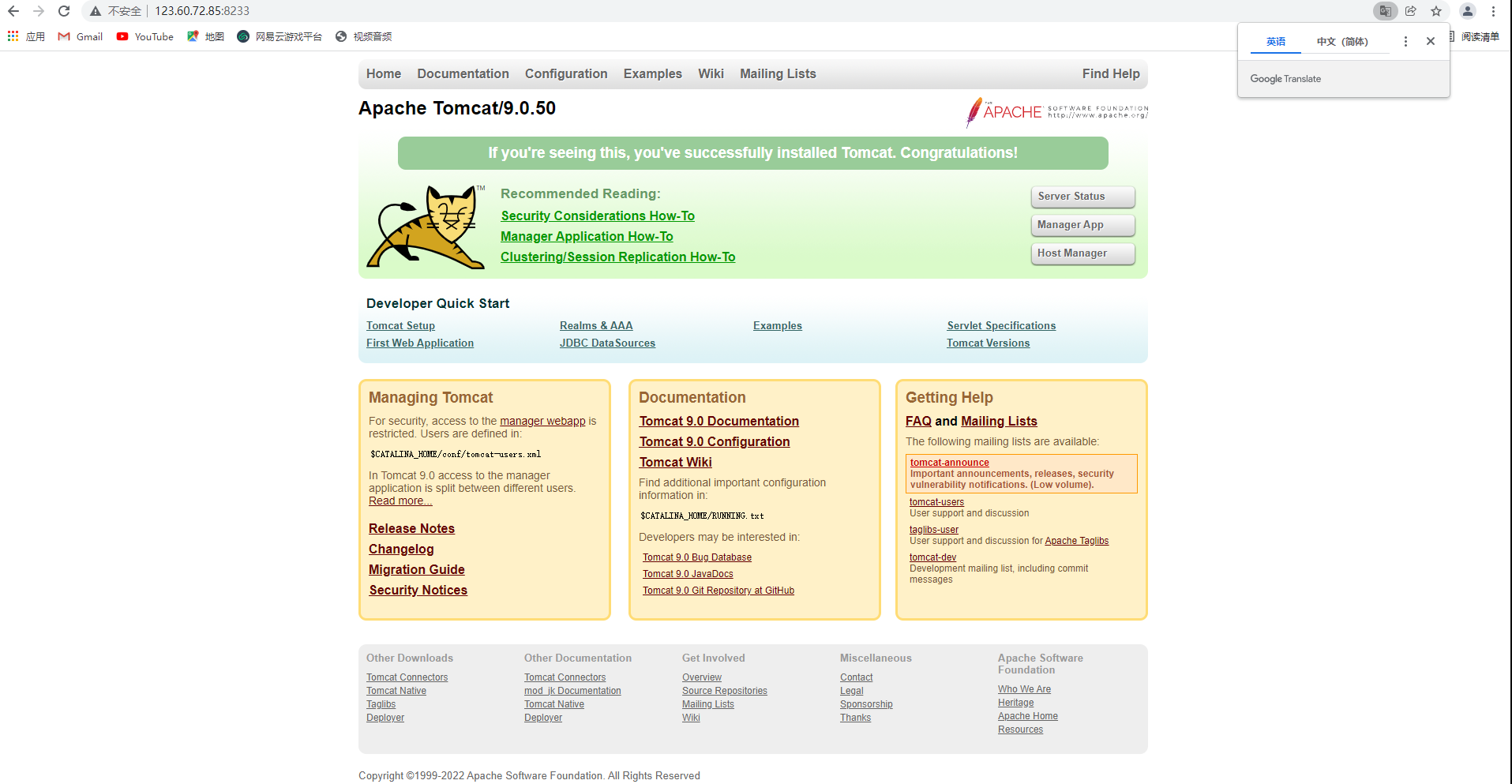Open Tomcat 9.0 Git Repository at GitHub
The image size is (1512, 784).
pyautogui.click(x=718, y=591)
